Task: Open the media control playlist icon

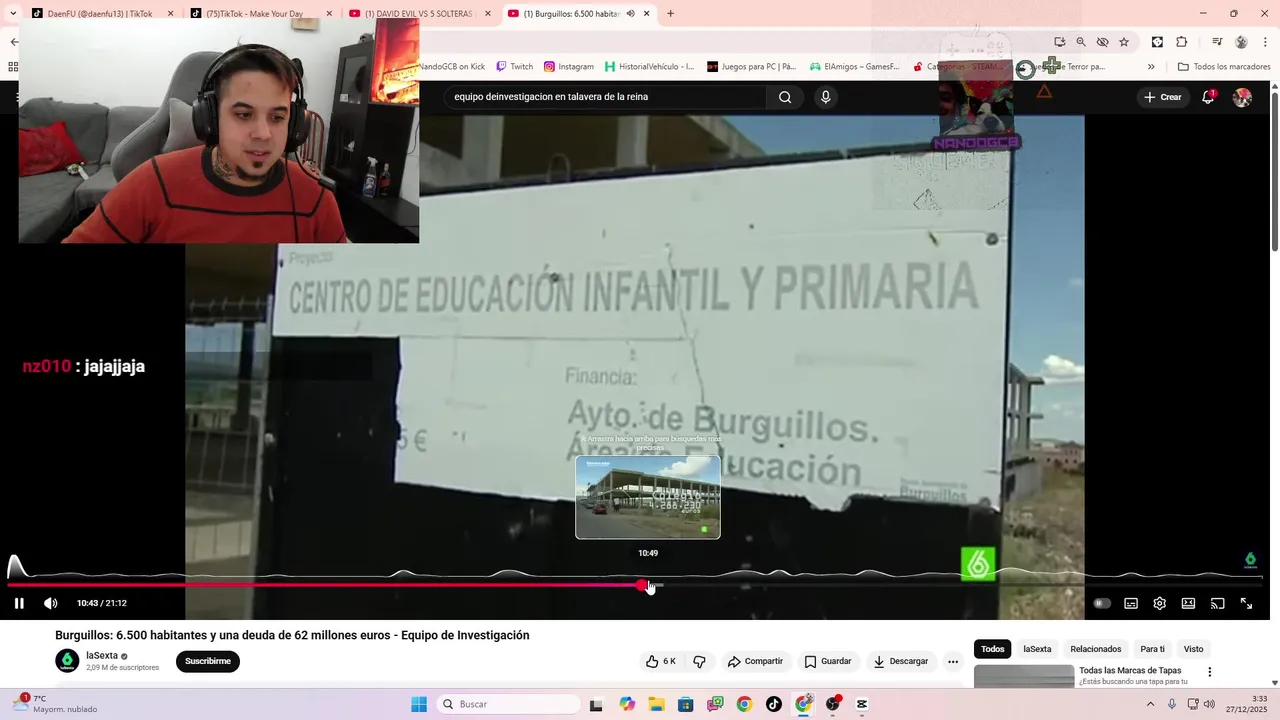Action: tap(1217, 42)
